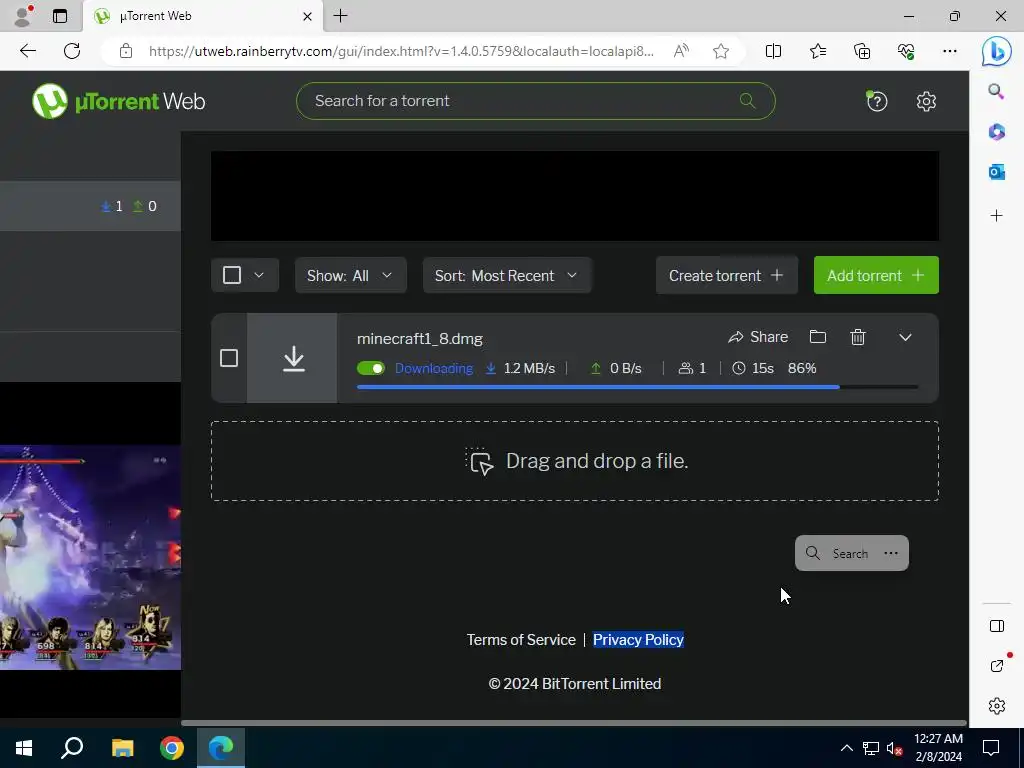The image size is (1024, 768).
Task: Click the minecraft1_8.dmg download progress bar
Action: (x=637, y=387)
